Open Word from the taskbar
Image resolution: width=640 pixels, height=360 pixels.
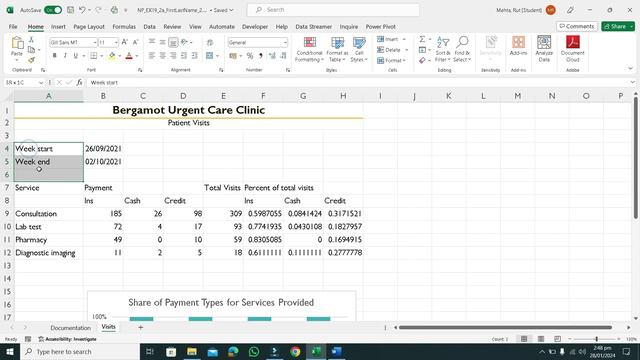coord(337,351)
